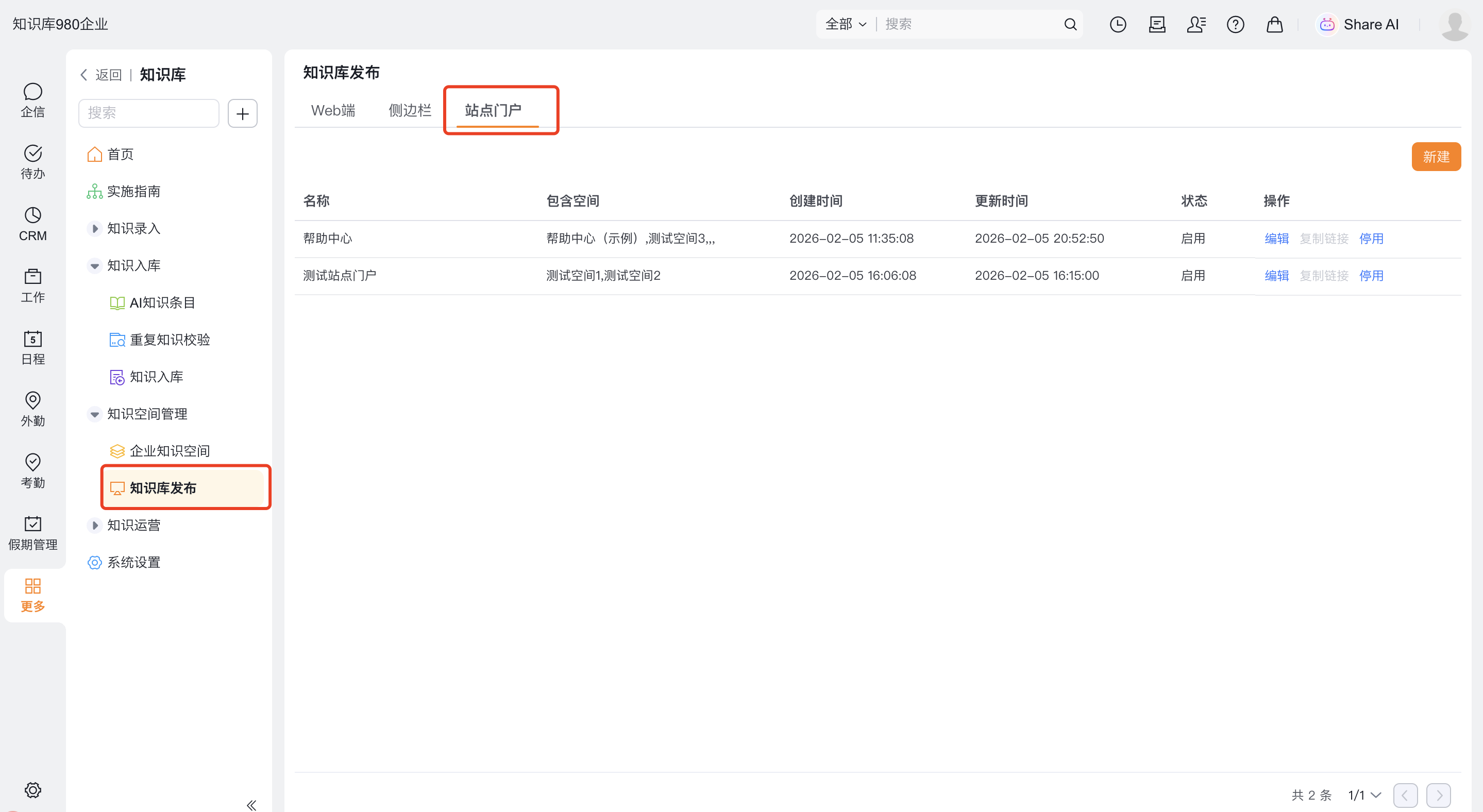Screen dimensions: 1483x812
Task: Click the history clock icon in top bar
Action: [1118, 24]
